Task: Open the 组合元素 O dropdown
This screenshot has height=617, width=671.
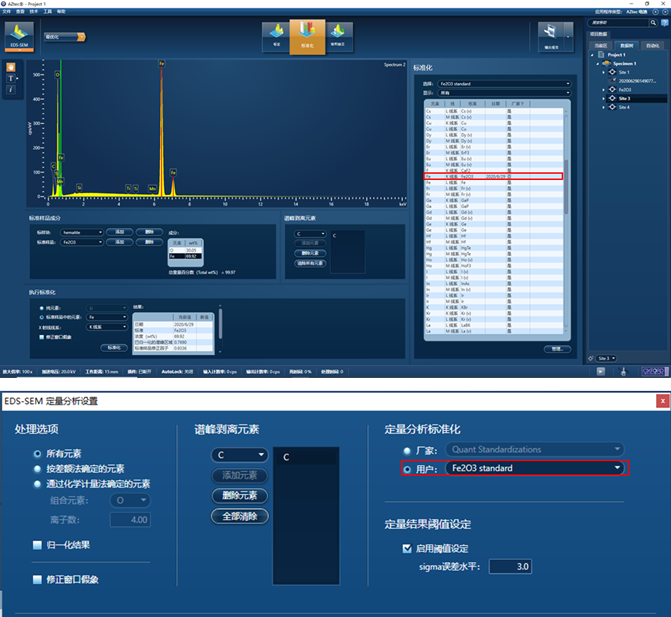Action: tap(136, 498)
